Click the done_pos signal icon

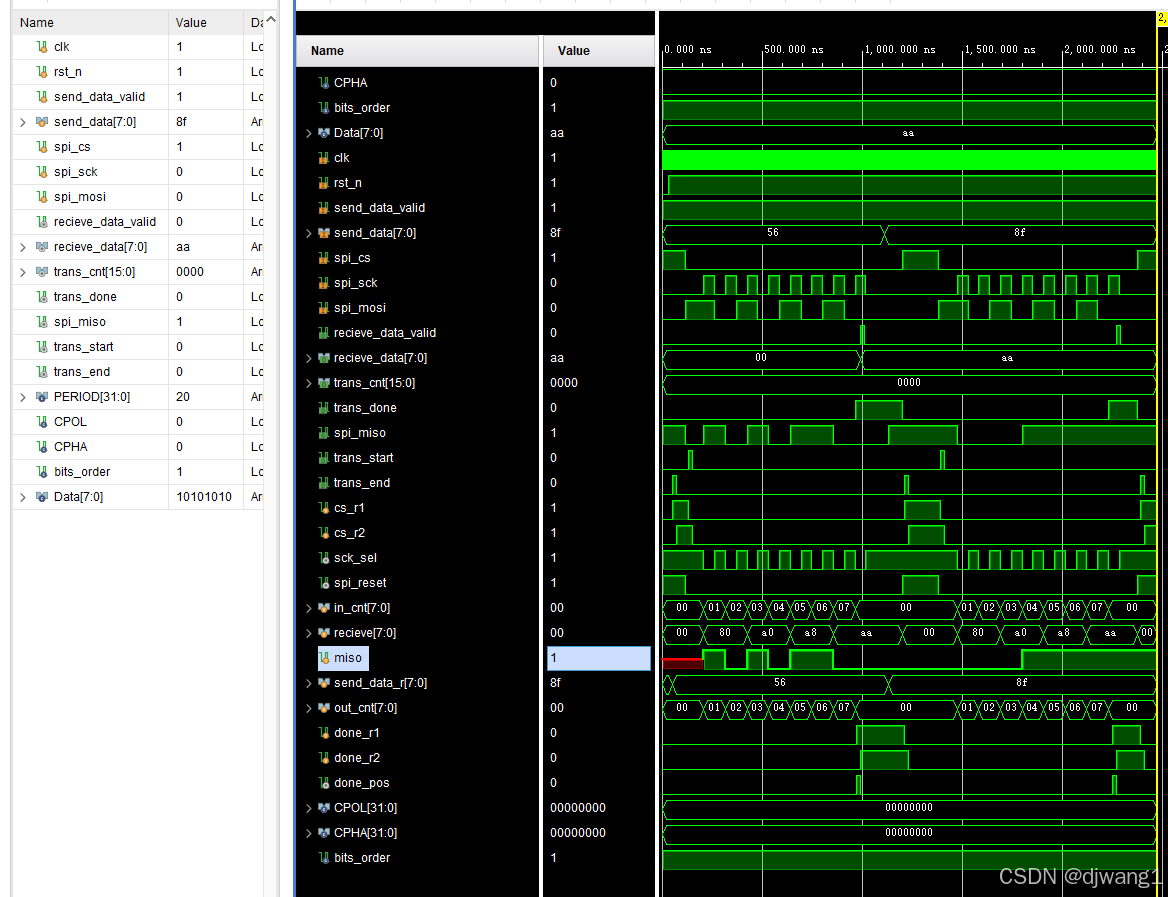(325, 782)
